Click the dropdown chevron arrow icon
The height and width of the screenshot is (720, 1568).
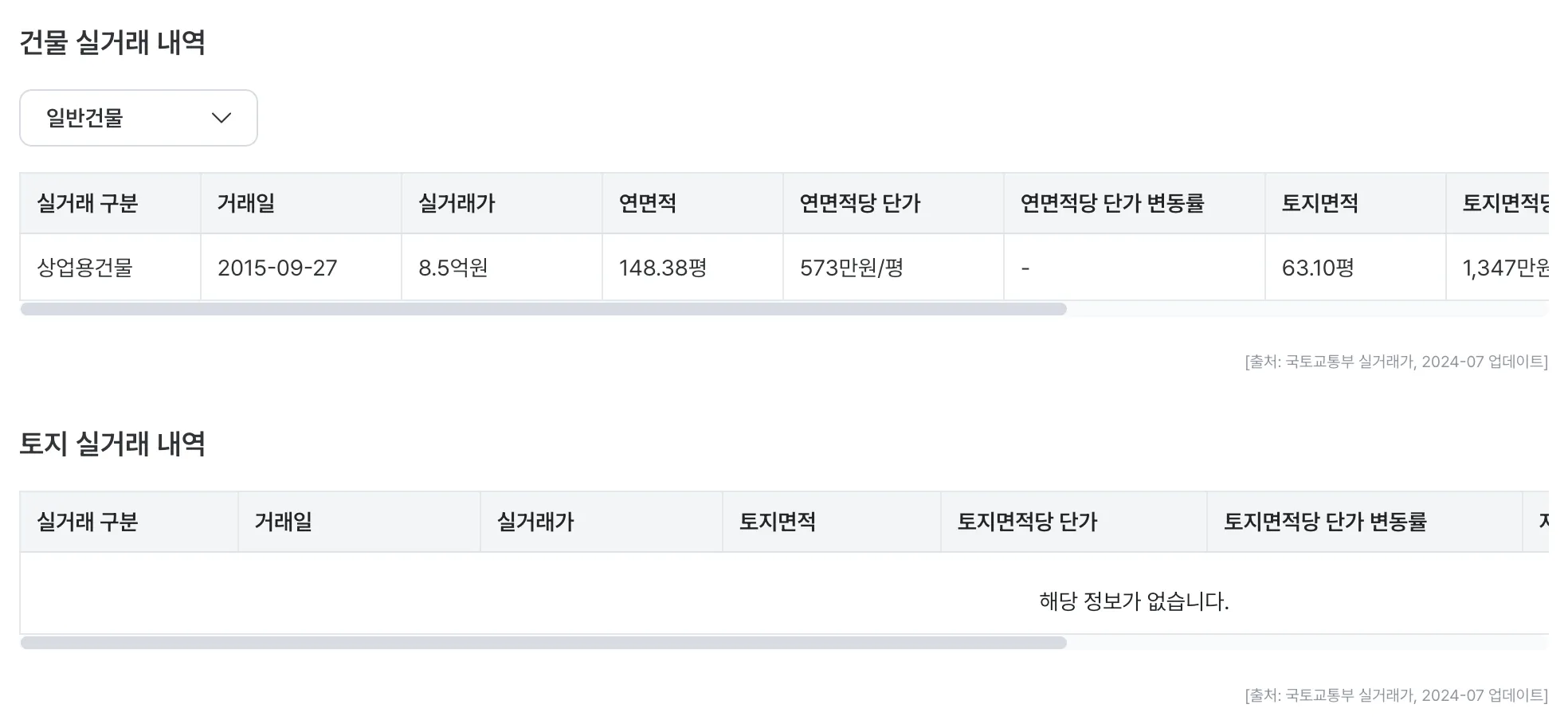click(x=221, y=118)
